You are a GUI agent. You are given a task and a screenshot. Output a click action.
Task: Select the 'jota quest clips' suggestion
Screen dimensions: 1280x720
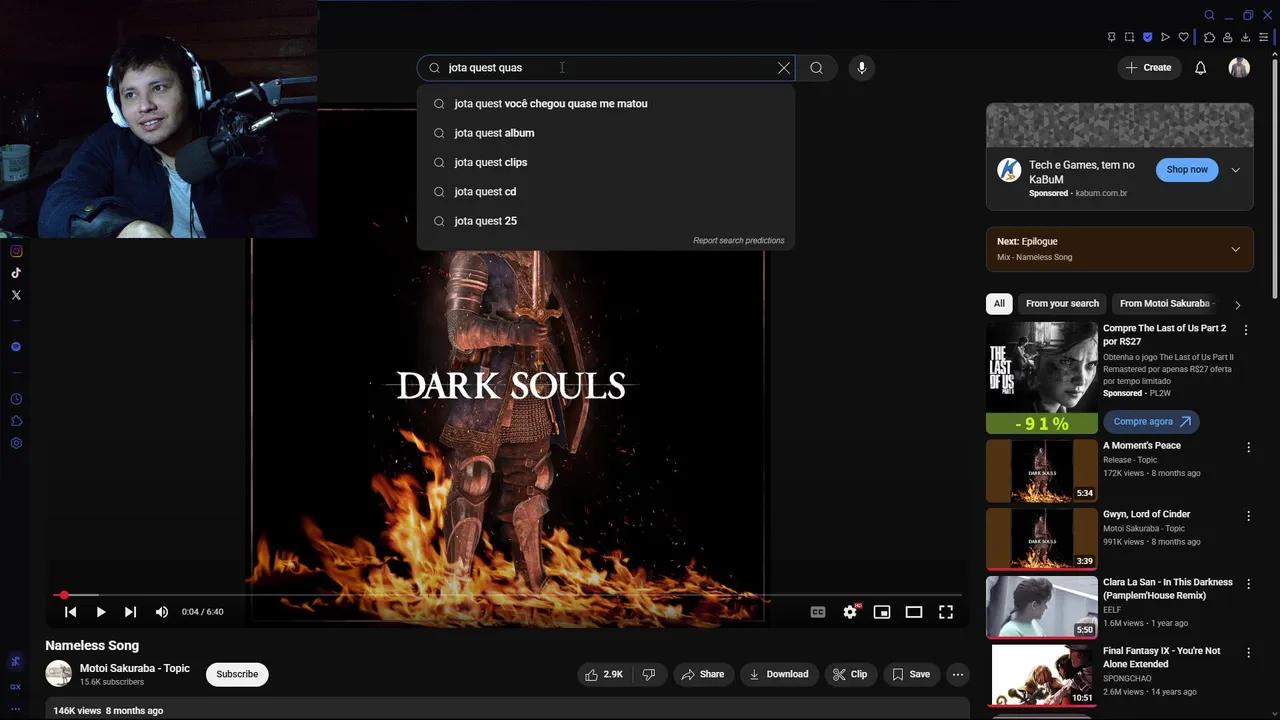coord(606,162)
